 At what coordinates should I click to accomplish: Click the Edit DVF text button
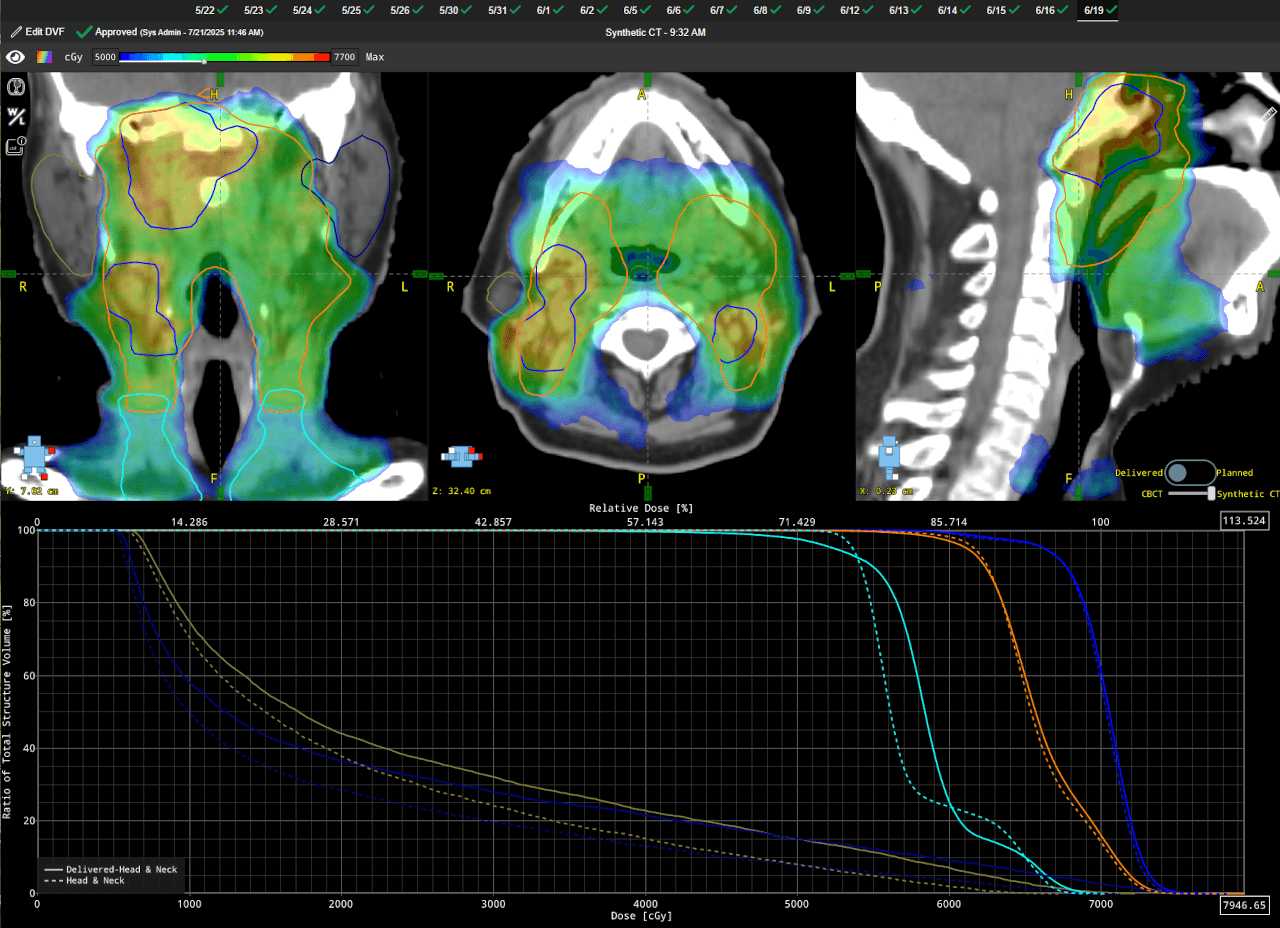(x=44, y=32)
